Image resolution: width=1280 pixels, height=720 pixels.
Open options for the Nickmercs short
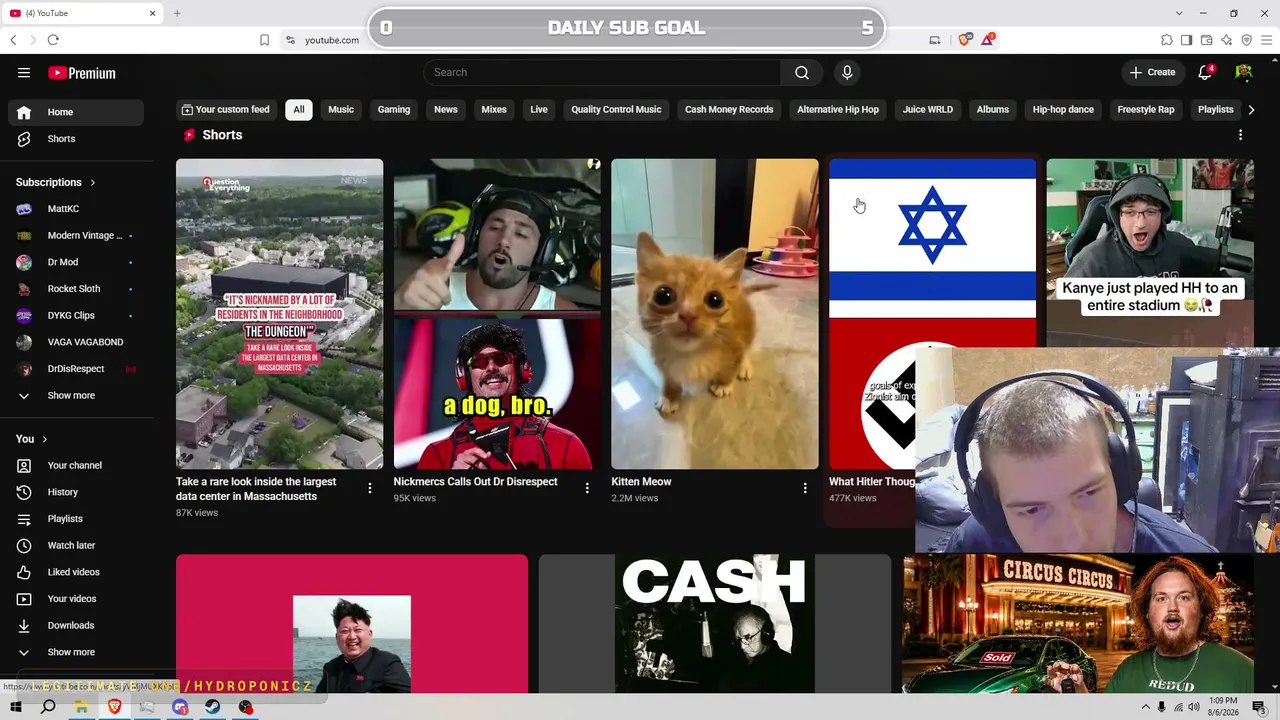point(587,488)
